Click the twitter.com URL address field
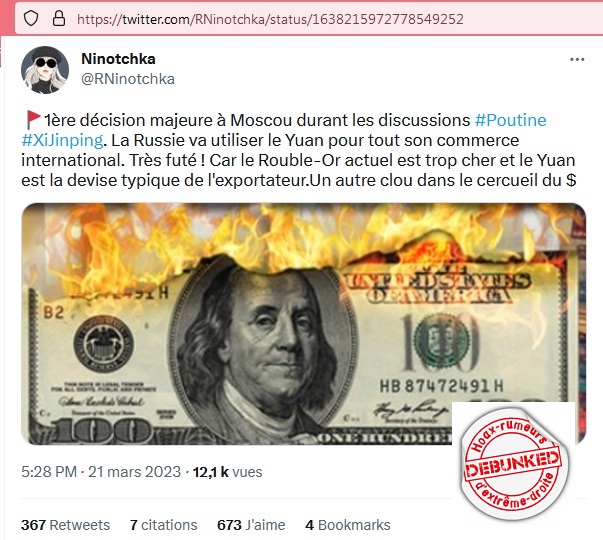 click(x=270, y=19)
